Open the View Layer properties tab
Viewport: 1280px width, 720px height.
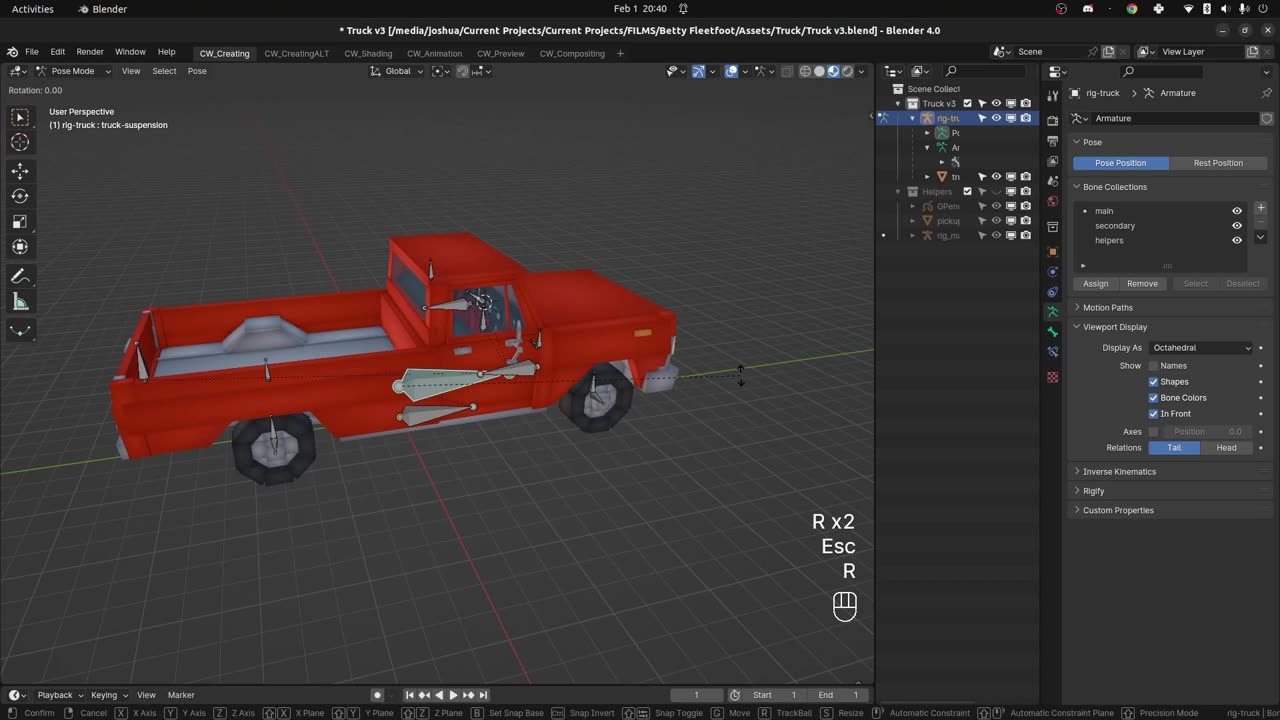(1052, 161)
